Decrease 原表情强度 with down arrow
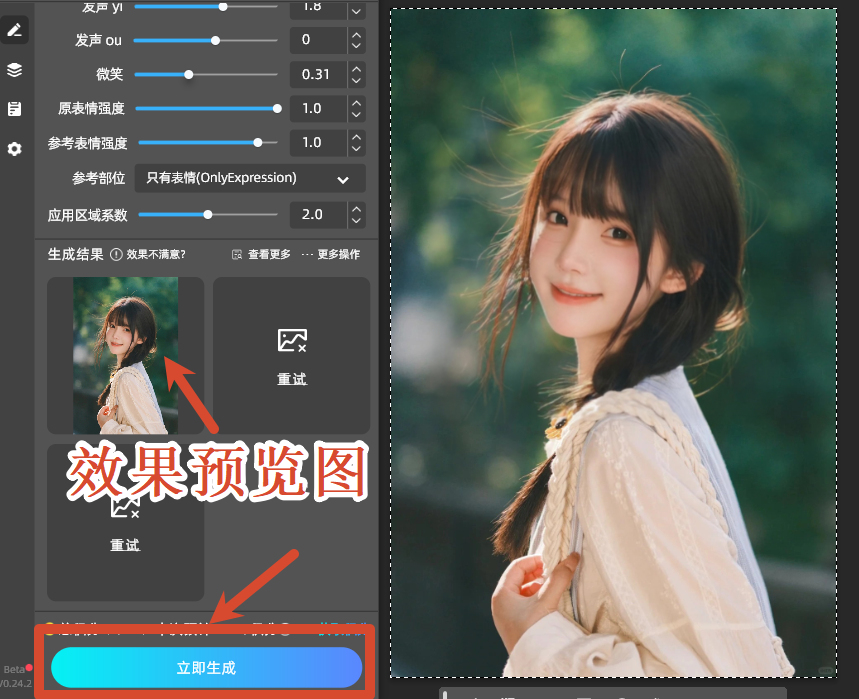The image size is (859, 699). (356, 114)
